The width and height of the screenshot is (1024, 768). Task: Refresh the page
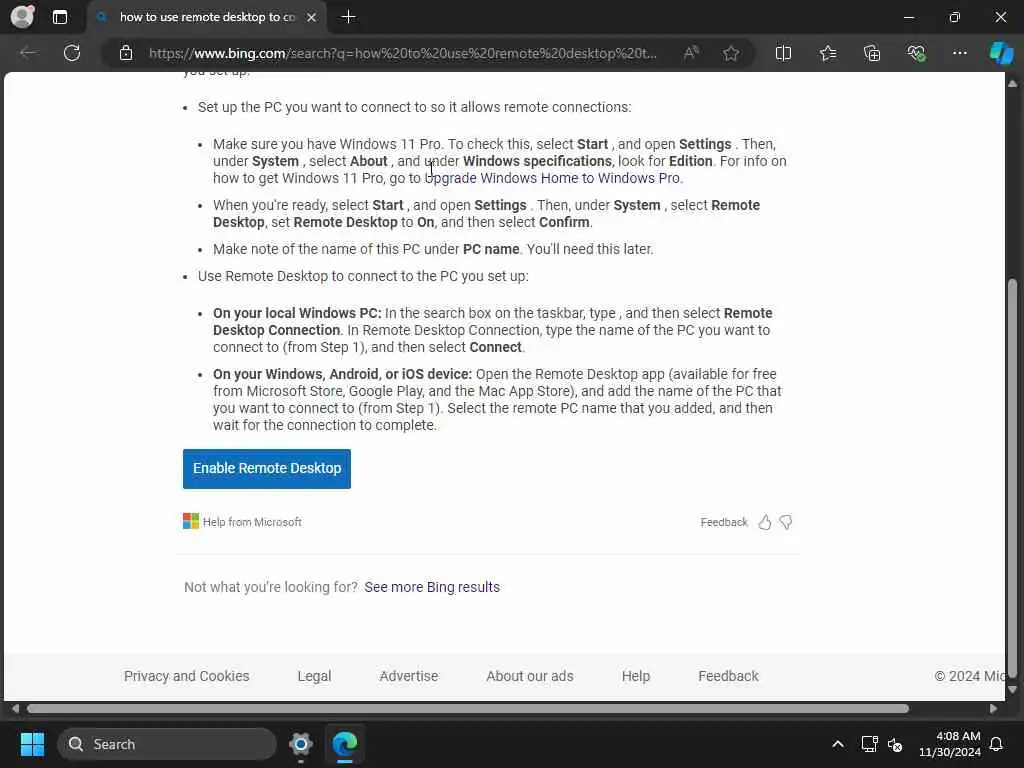72,52
